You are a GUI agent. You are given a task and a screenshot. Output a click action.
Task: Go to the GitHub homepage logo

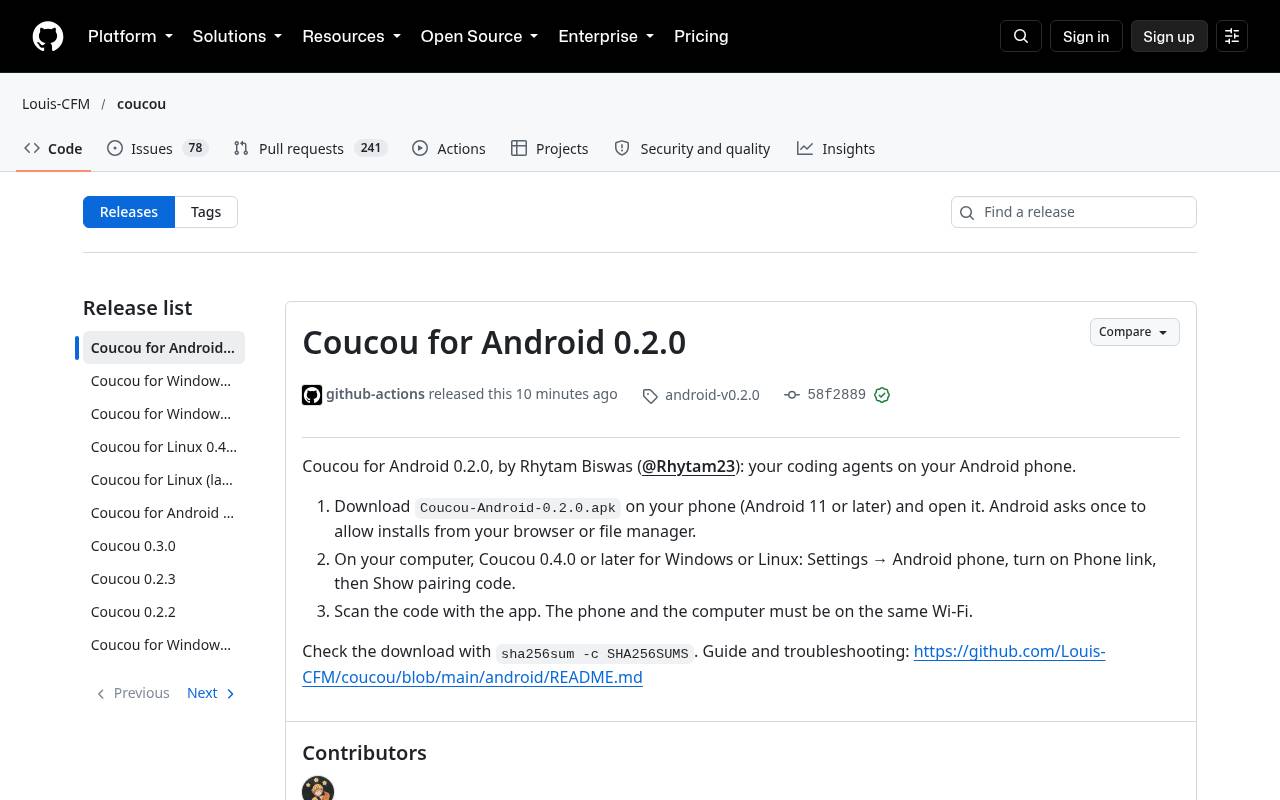[x=48, y=36]
